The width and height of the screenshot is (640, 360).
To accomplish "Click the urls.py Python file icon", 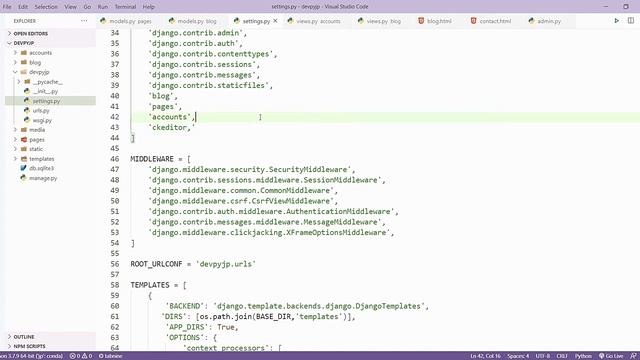I will tap(27, 111).
